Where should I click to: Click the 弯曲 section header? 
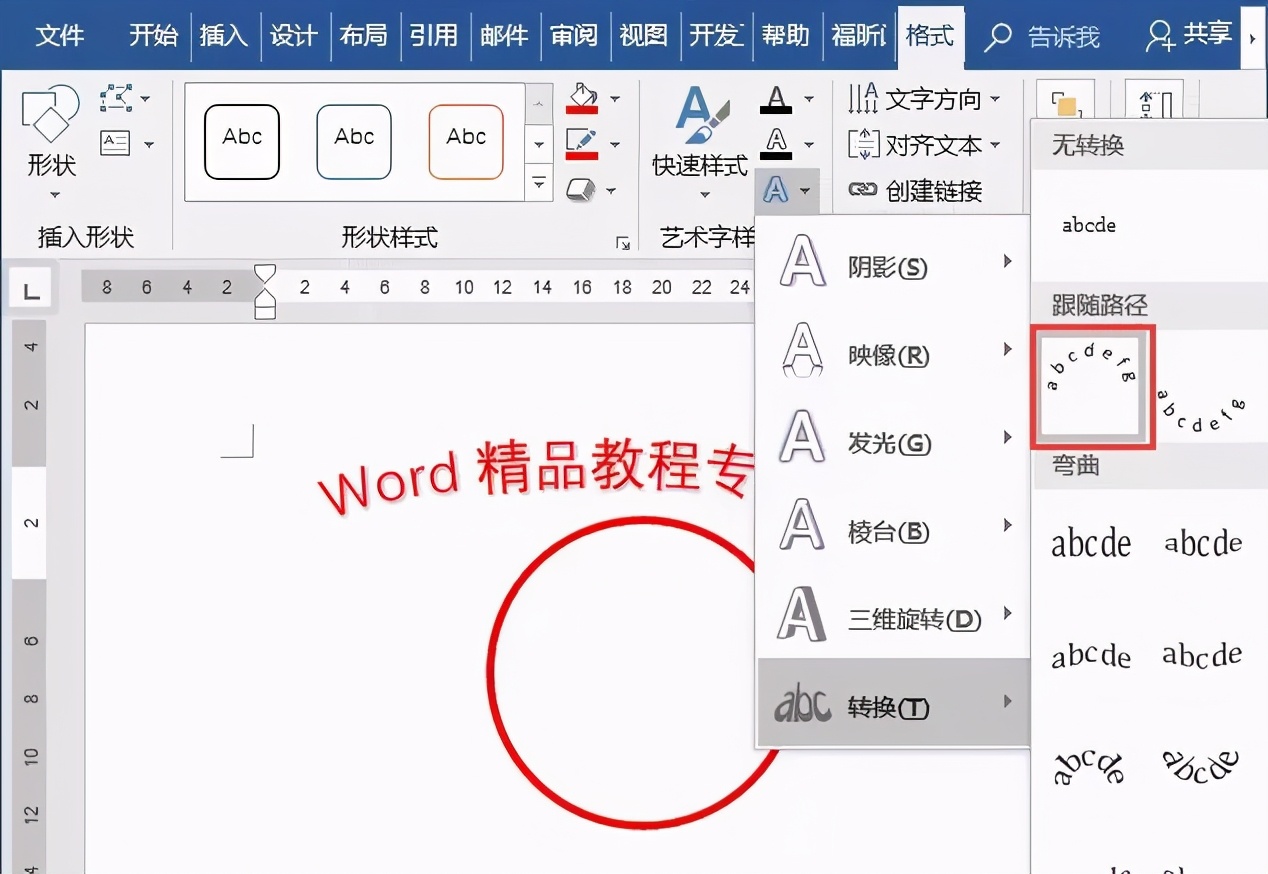click(1076, 466)
